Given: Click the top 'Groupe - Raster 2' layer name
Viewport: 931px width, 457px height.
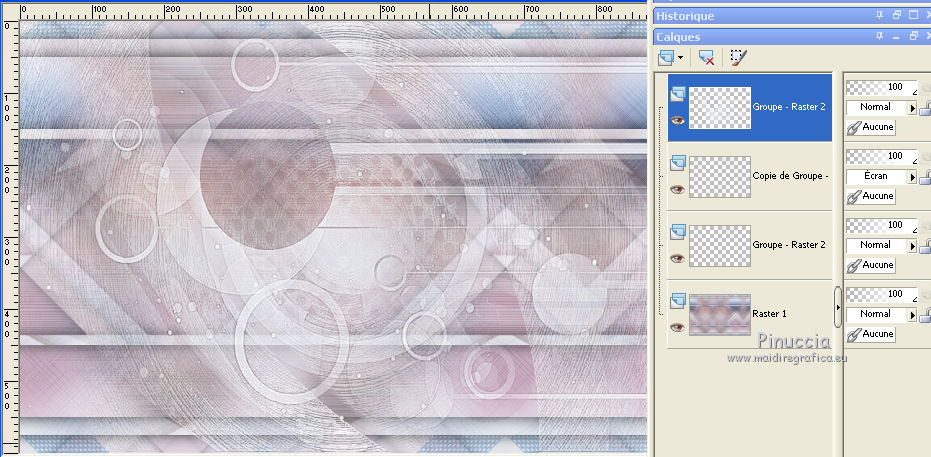Looking at the screenshot, I should pos(789,107).
